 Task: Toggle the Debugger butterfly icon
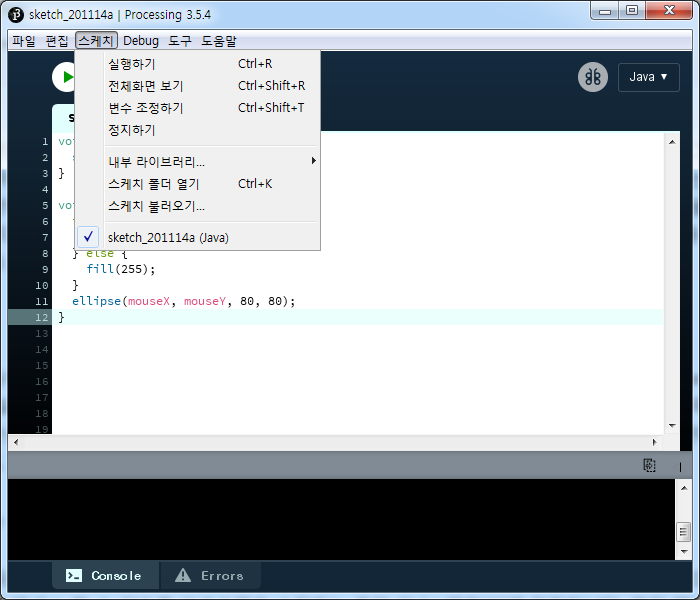[x=592, y=77]
